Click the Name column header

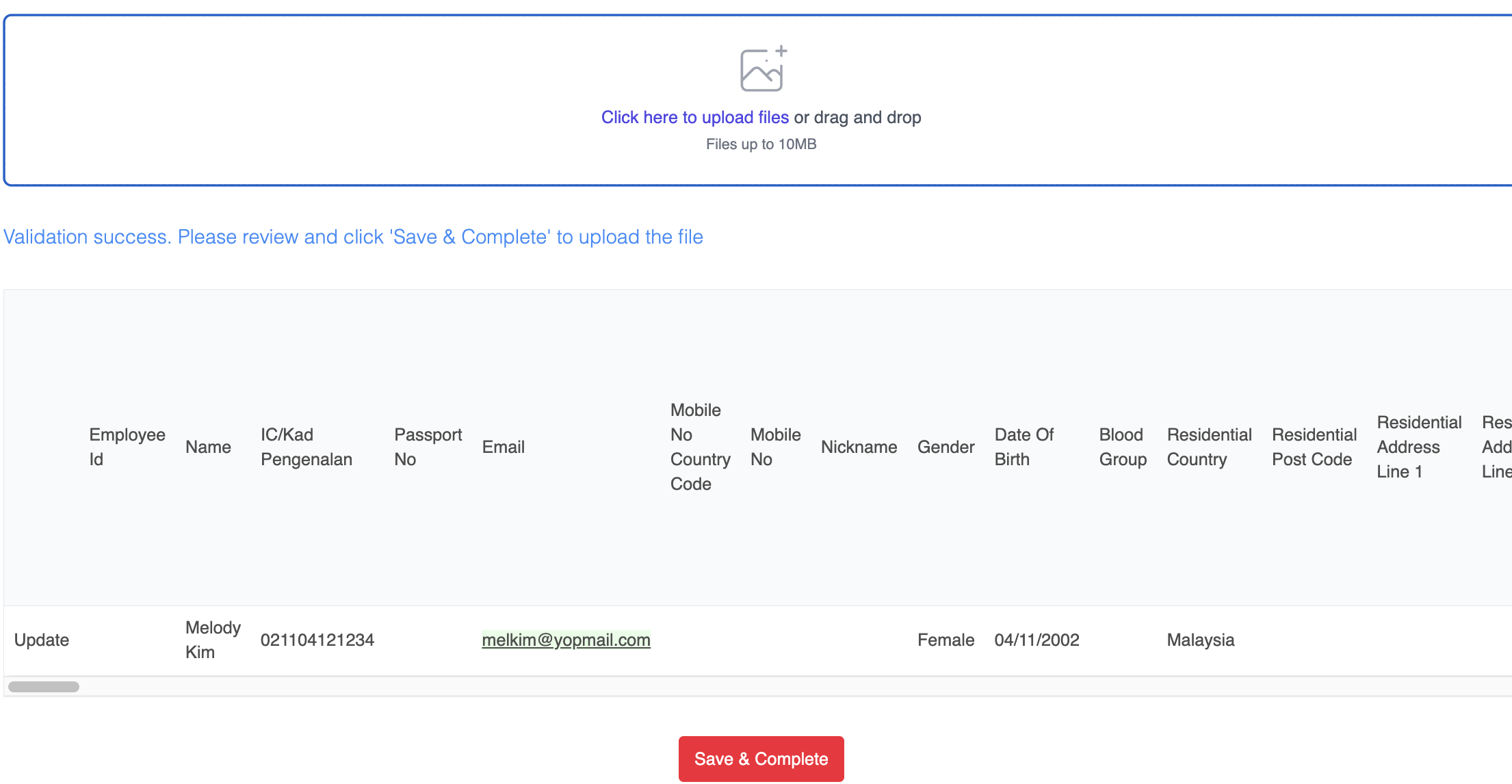208,447
